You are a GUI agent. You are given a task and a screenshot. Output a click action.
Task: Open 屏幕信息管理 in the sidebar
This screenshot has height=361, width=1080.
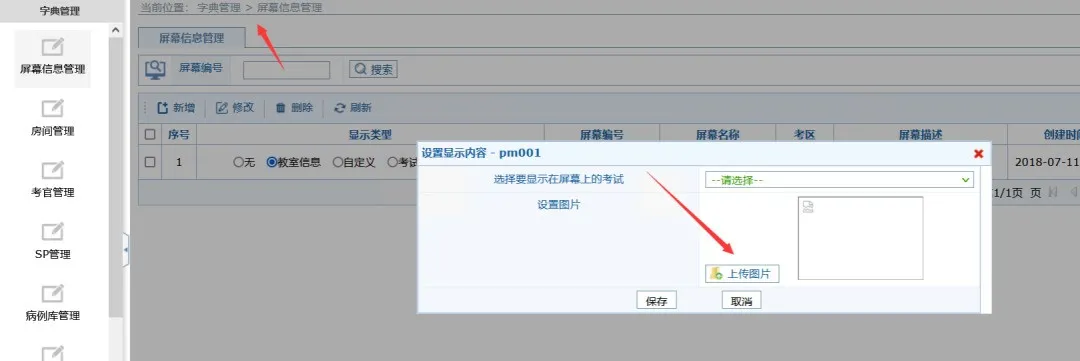52,58
